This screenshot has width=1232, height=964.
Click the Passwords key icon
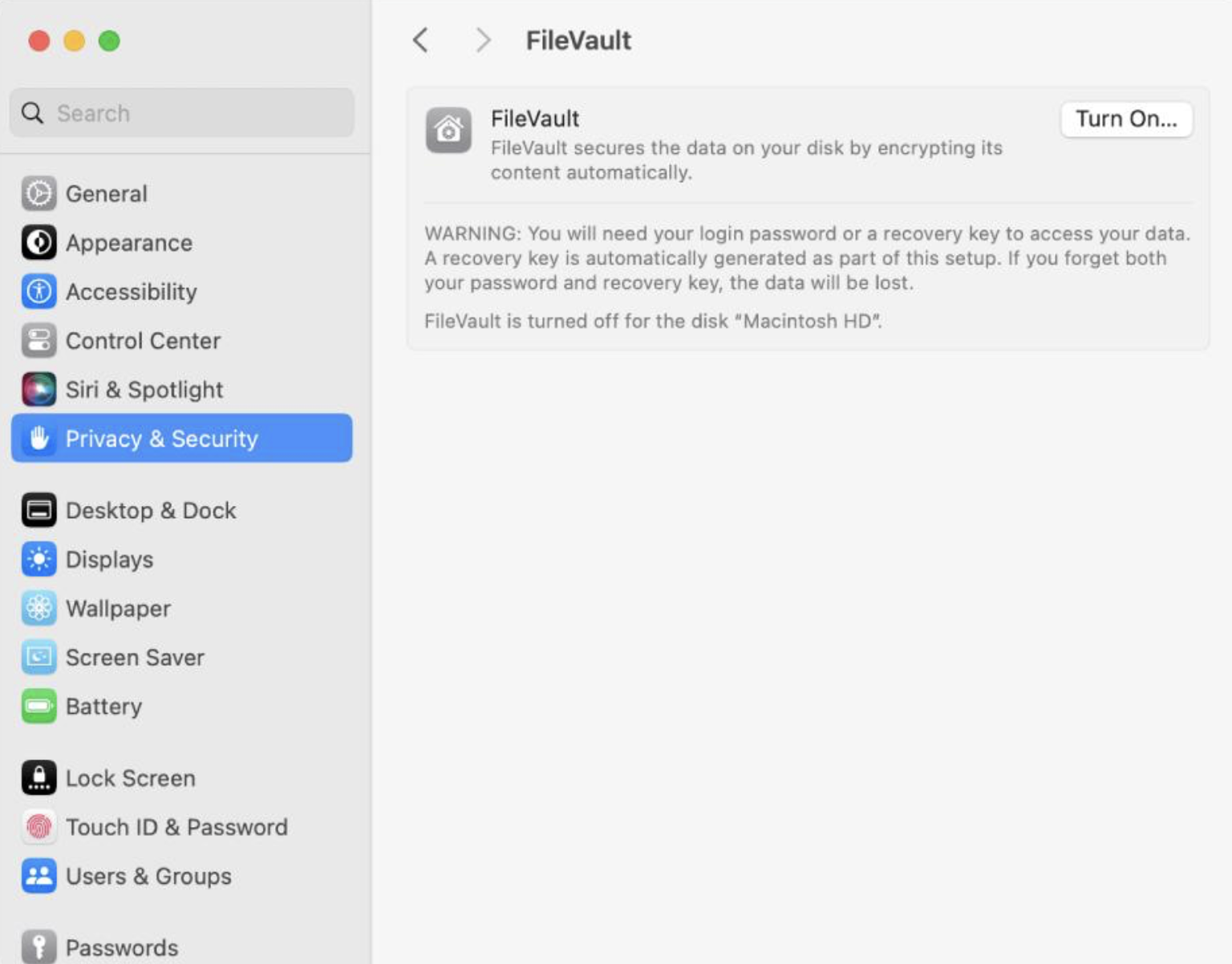pos(38,946)
